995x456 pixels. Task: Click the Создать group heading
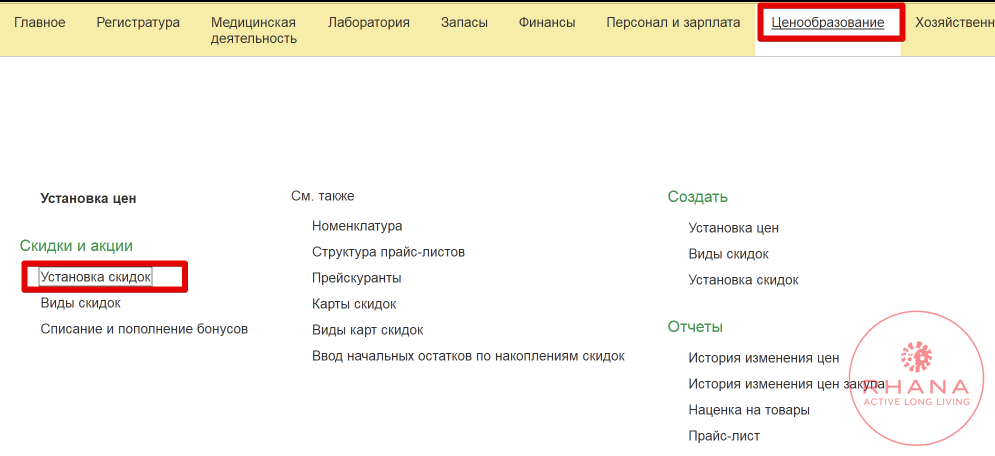pos(697,197)
